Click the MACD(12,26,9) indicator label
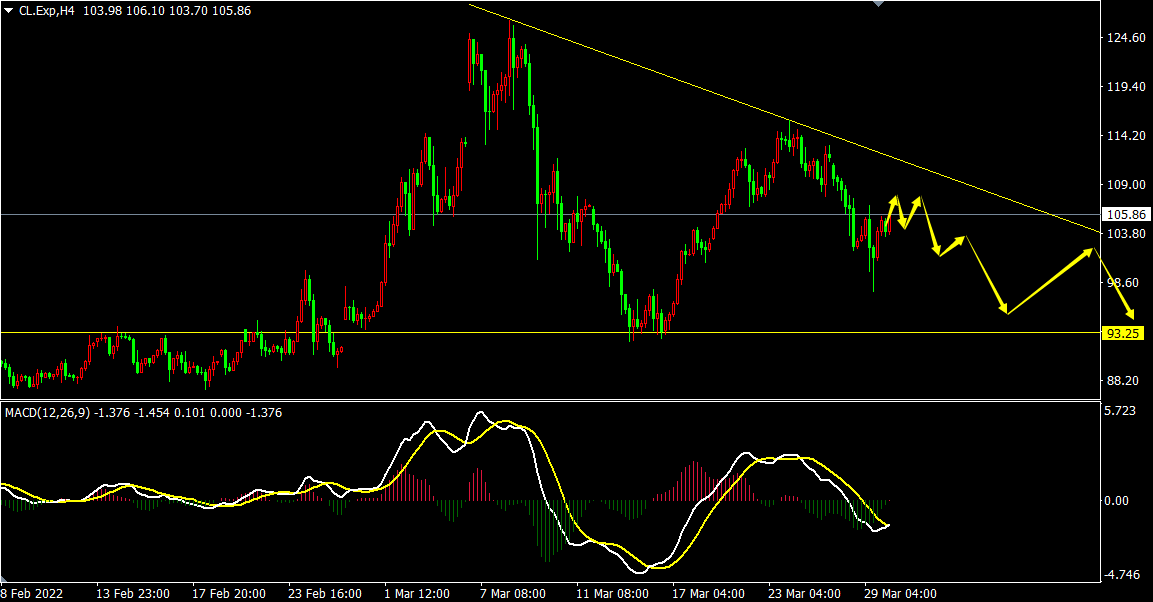The height and width of the screenshot is (602, 1153). (48, 412)
